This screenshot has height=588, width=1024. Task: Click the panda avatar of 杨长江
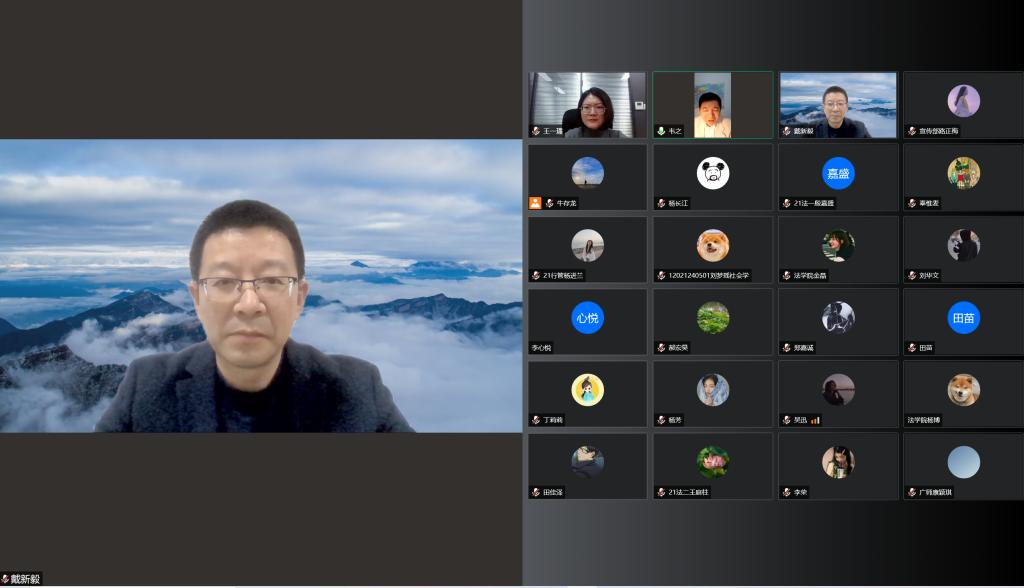(712, 174)
